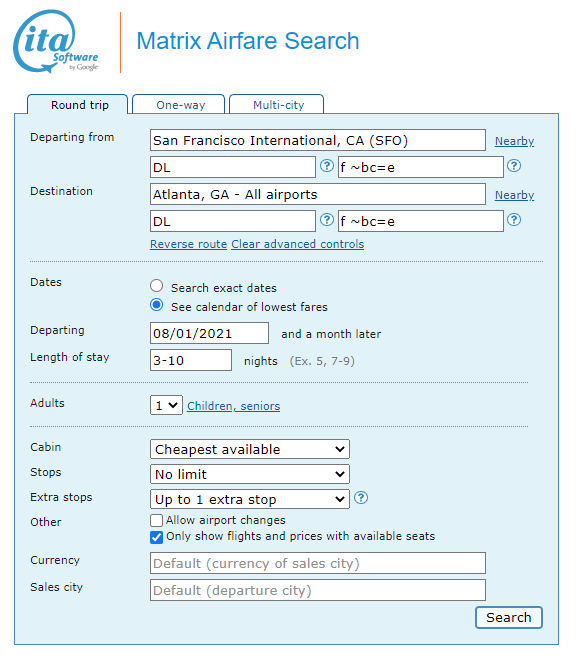Open the Adults count dropdown

[166, 405]
